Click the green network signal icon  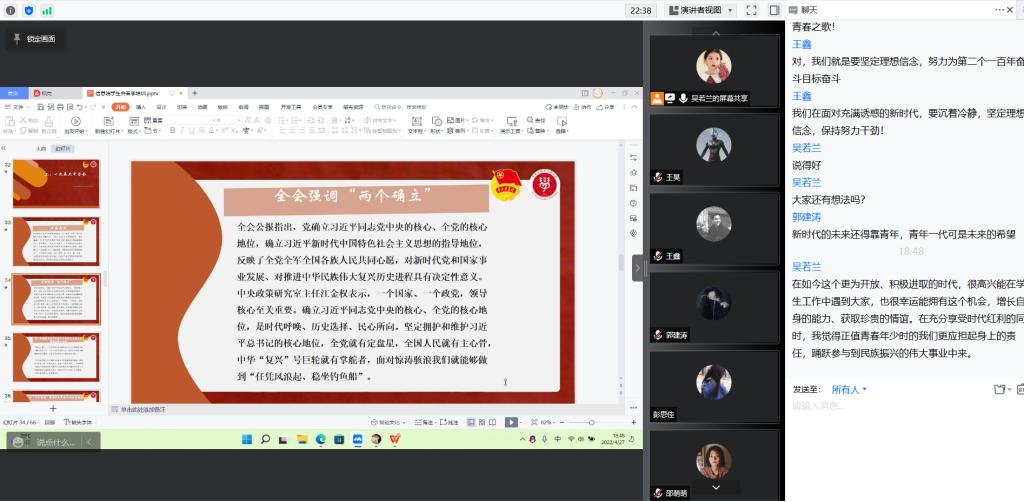[47, 10]
